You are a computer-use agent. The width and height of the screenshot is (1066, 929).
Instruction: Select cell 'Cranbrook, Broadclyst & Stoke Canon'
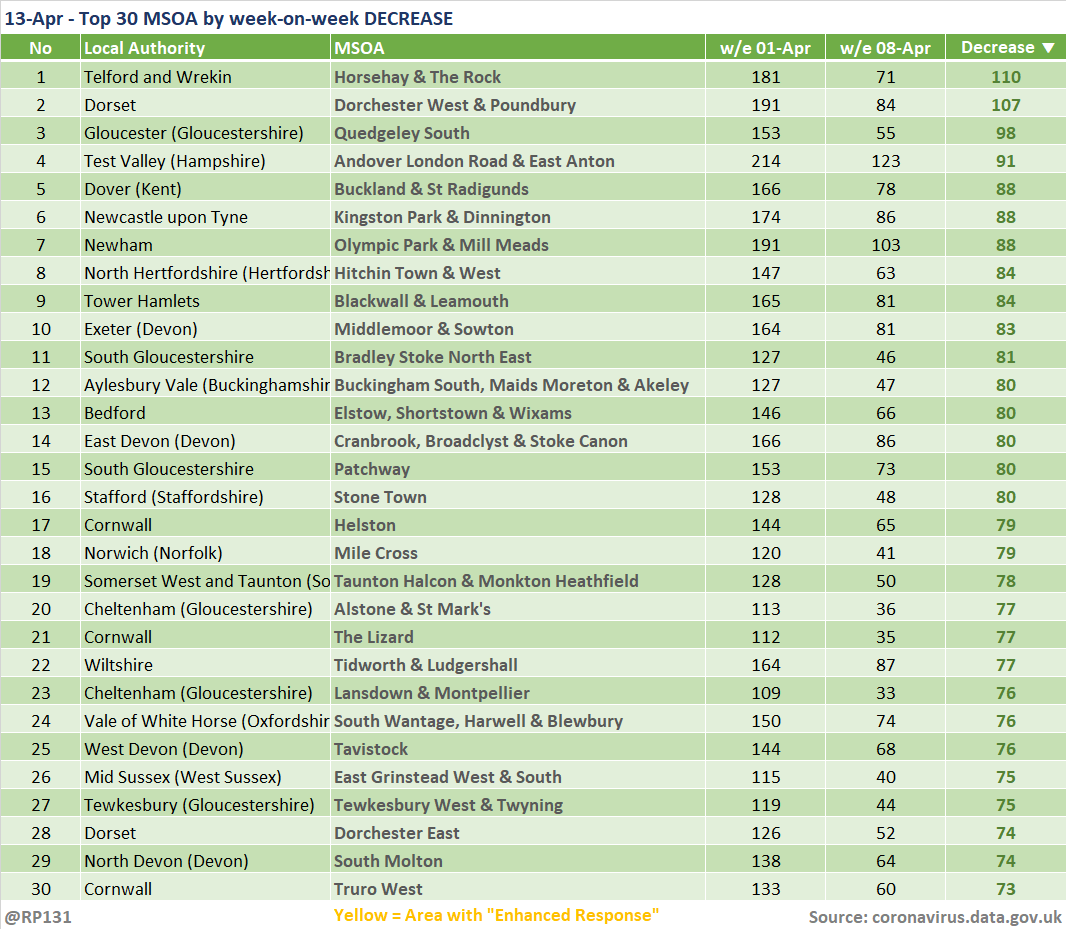(517, 441)
